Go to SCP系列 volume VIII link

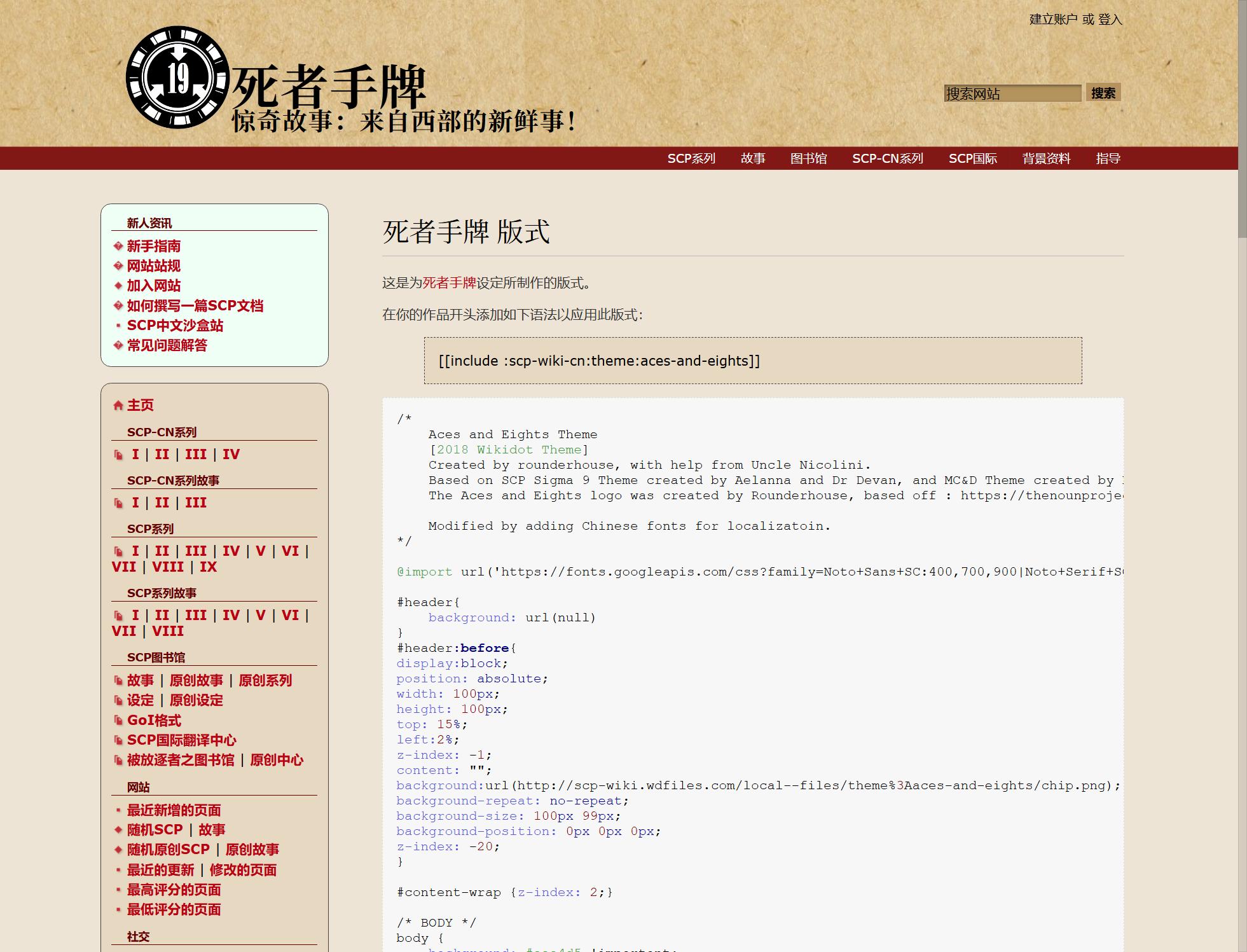[x=168, y=567]
